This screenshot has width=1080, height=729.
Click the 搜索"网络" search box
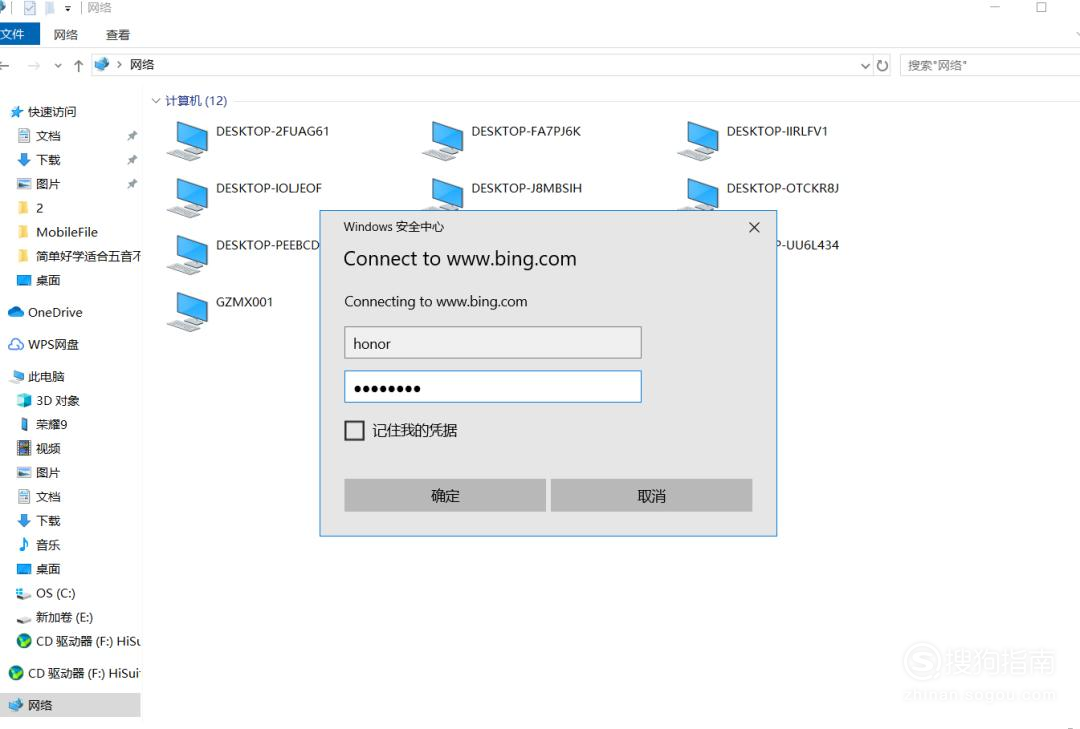click(x=990, y=65)
